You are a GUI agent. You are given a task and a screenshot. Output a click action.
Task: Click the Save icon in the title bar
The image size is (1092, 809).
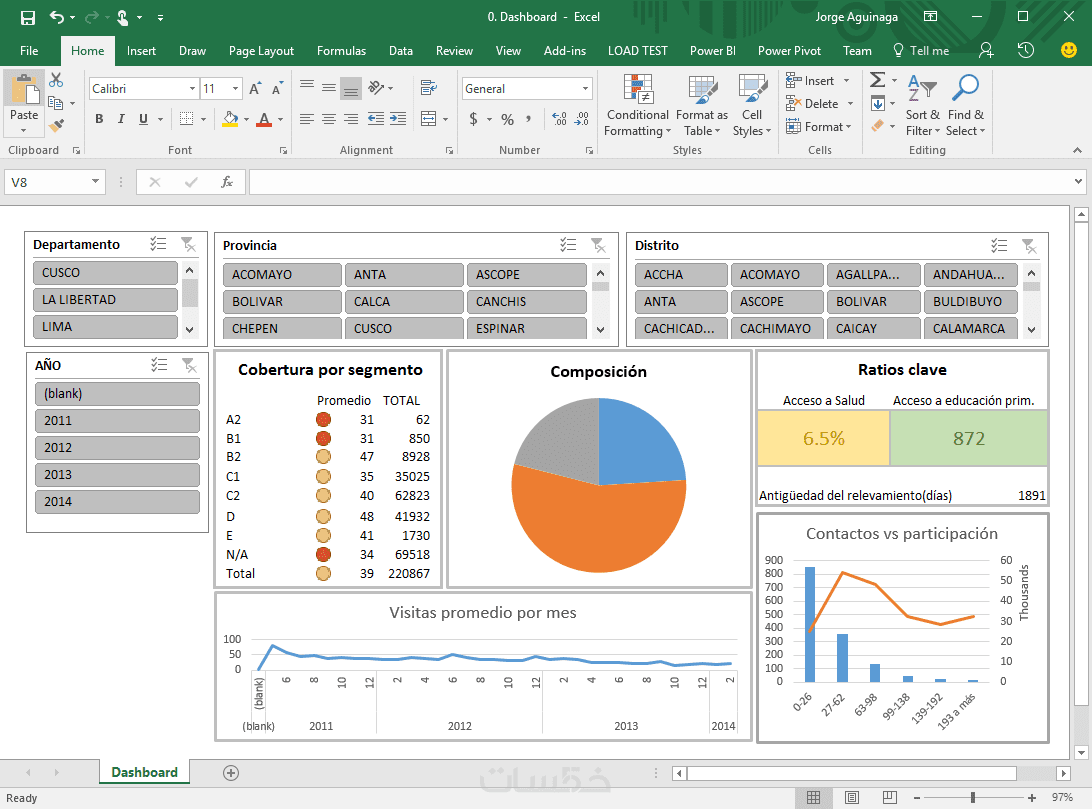[x=28, y=17]
